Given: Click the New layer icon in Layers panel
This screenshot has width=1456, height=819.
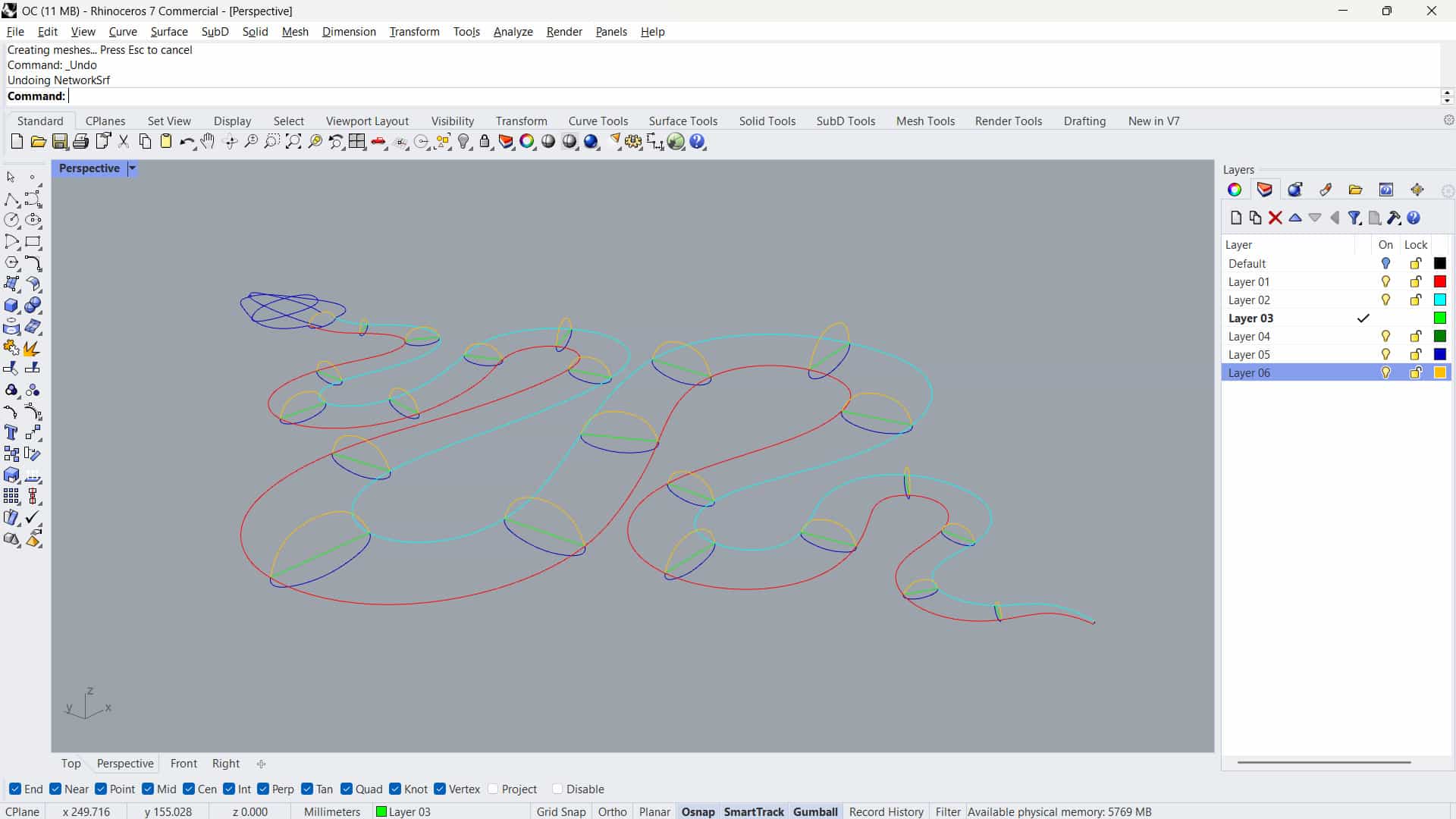Looking at the screenshot, I should pos(1236,218).
